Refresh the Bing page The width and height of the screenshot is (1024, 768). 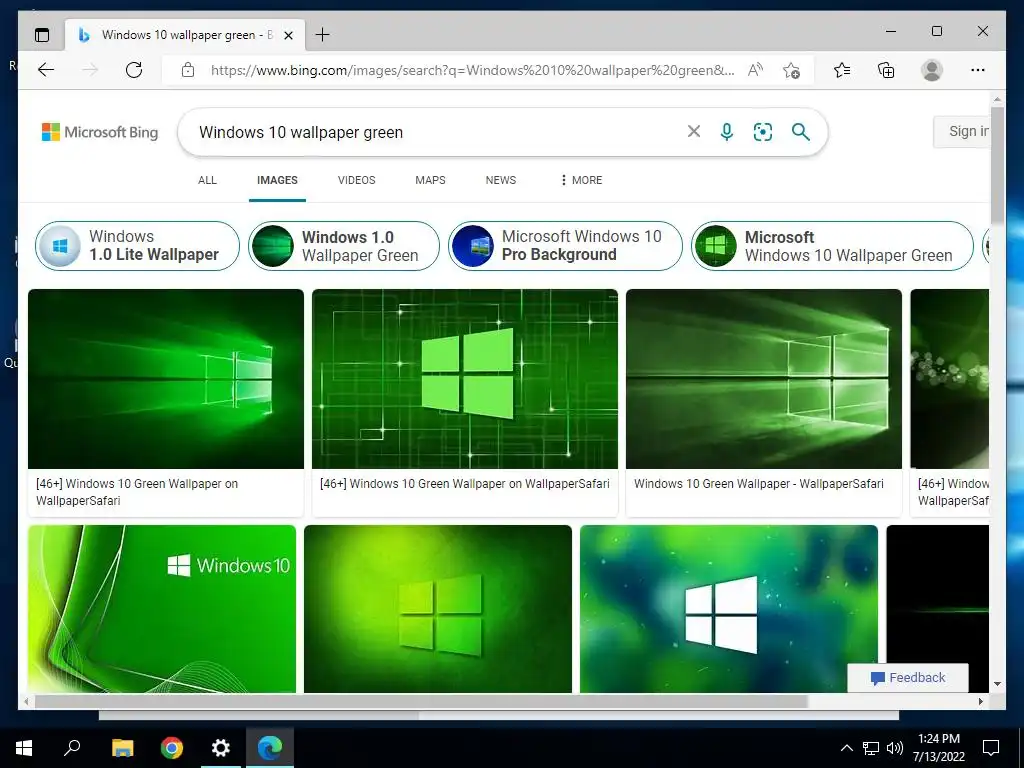pos(134,70)
